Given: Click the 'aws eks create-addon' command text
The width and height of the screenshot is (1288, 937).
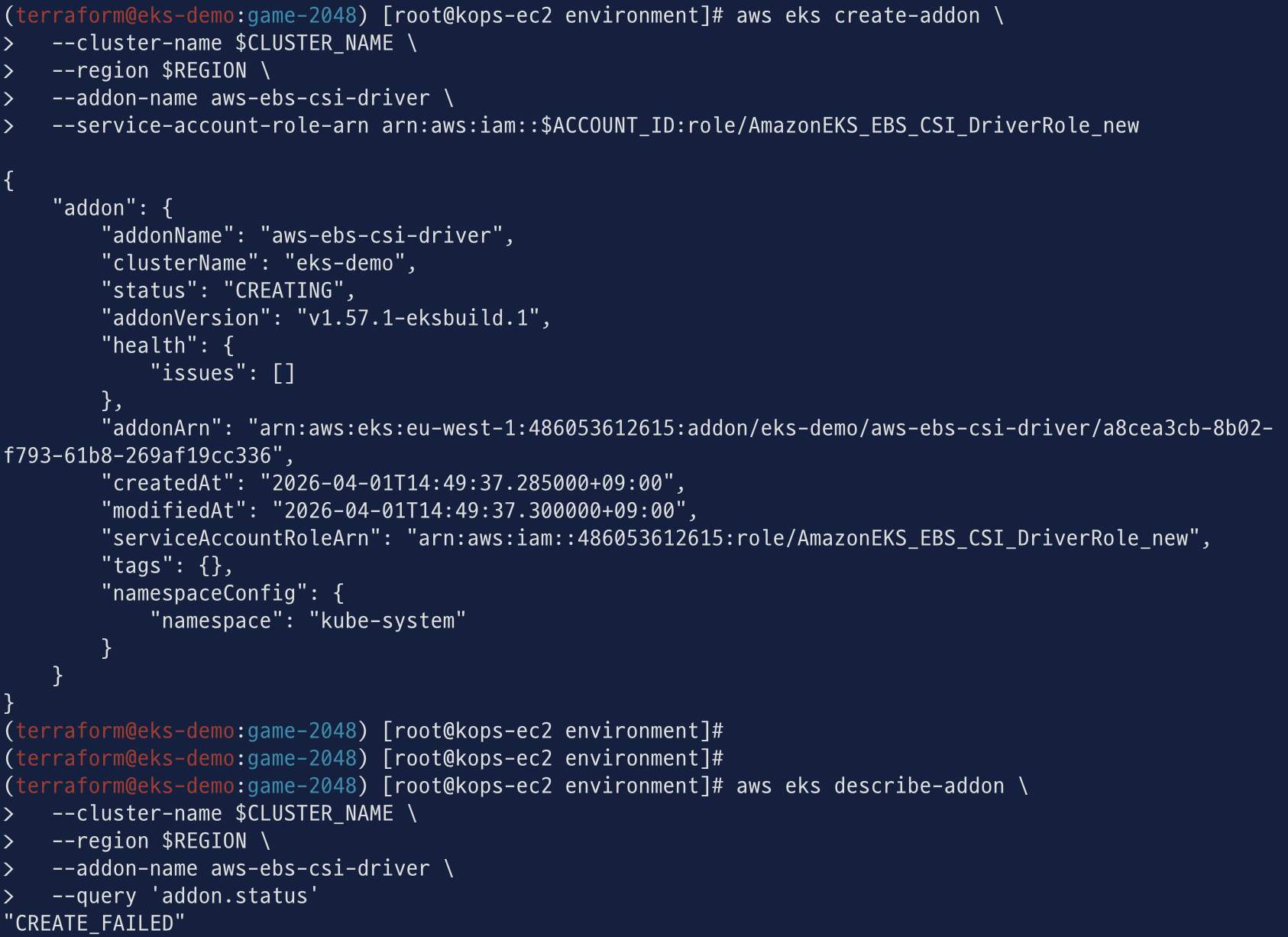Looking at the screenshot, I should pyautogui.click(x=858, y=16).
